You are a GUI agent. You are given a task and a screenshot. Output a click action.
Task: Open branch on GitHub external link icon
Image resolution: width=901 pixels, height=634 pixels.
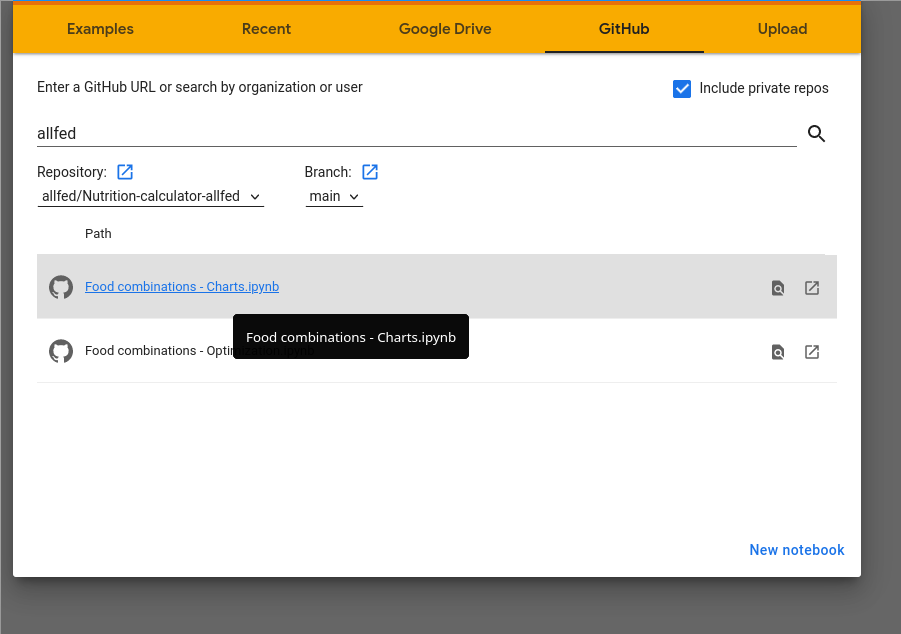[370, 172]
